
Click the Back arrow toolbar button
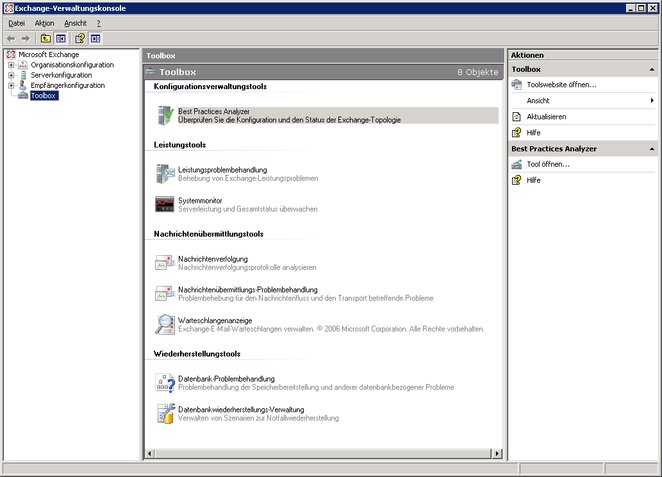point(11,39)
